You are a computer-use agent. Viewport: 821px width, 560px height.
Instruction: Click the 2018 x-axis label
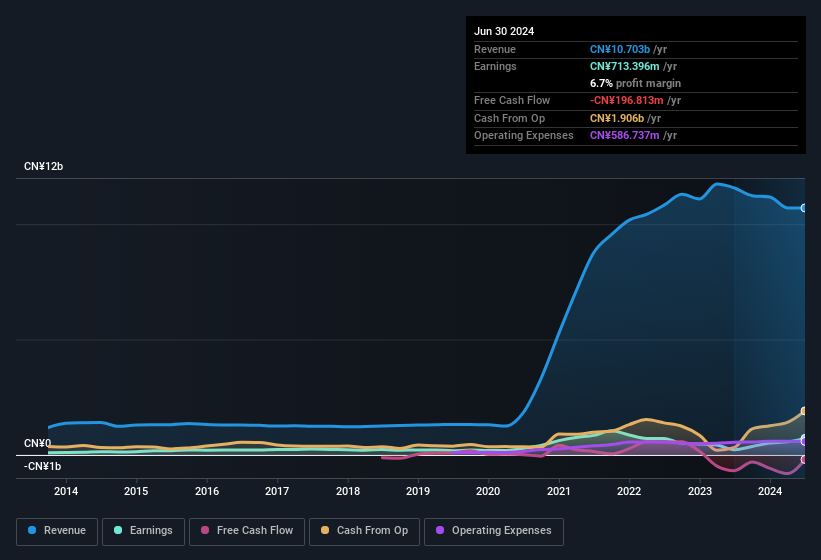(348, 491)
